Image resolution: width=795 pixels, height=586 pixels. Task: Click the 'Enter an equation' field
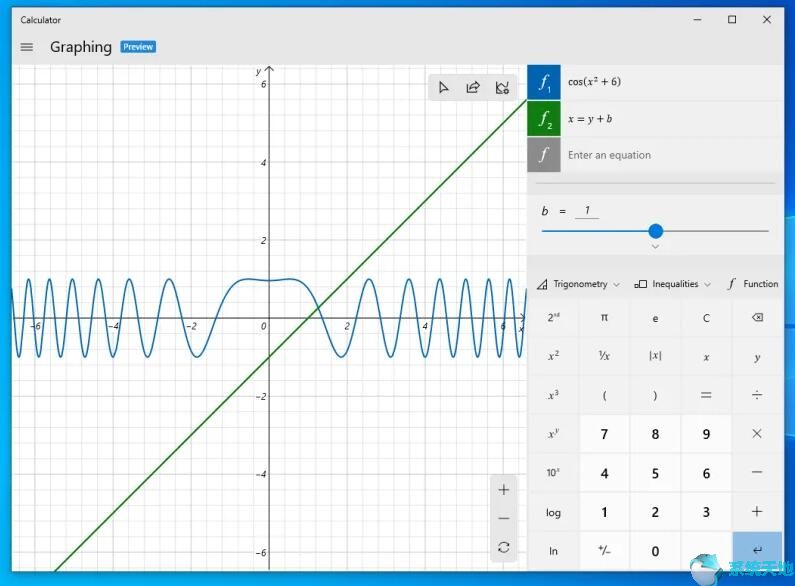tap(672, 155)
